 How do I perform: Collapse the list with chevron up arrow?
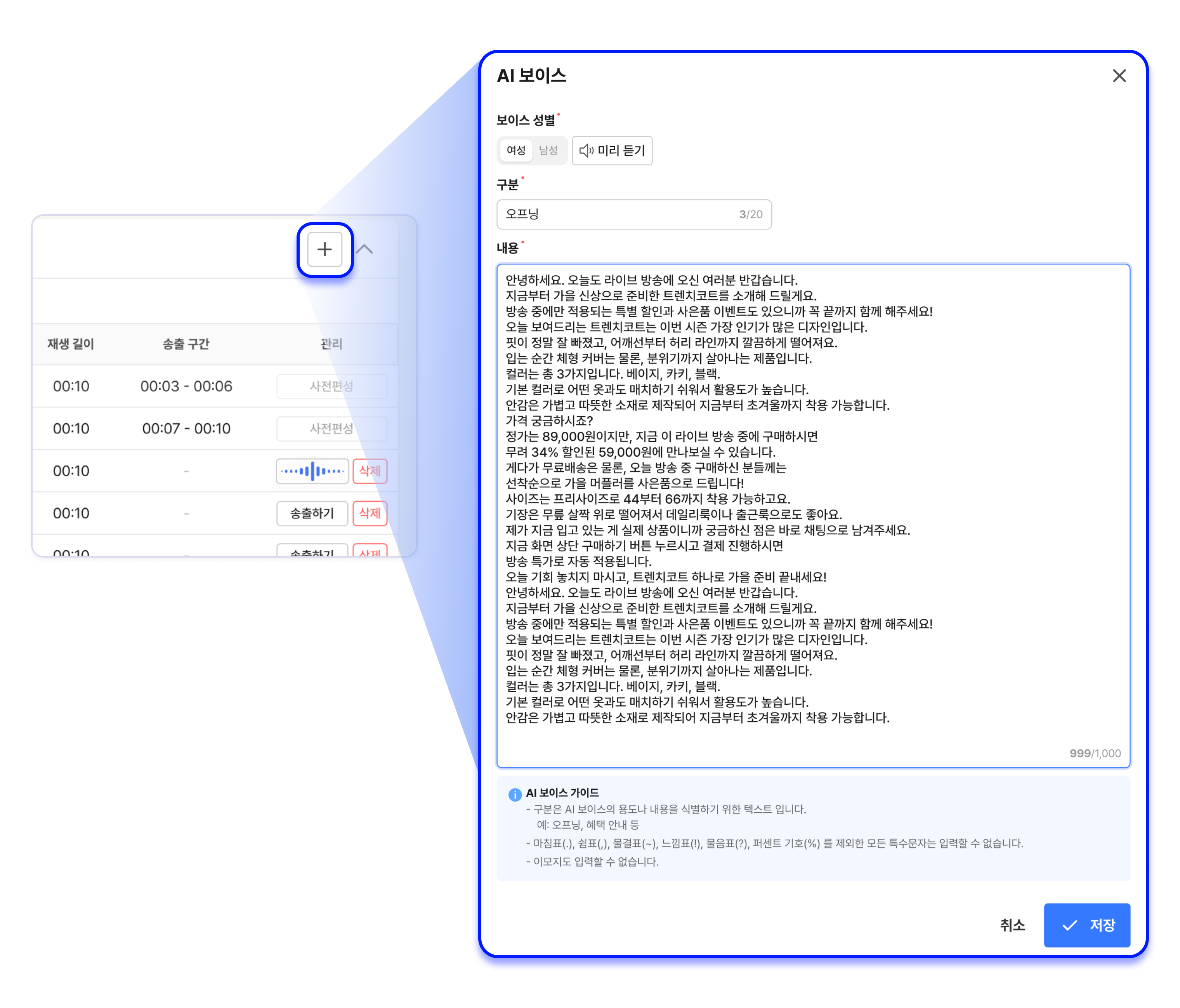tap(364, 249)
